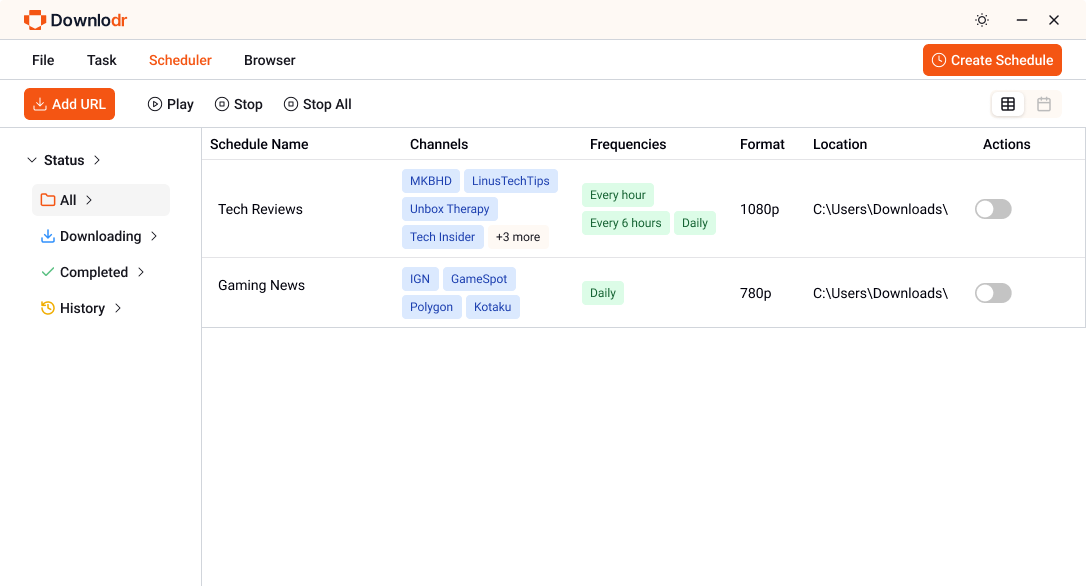Click the Play toolbar button

point(170,104)
